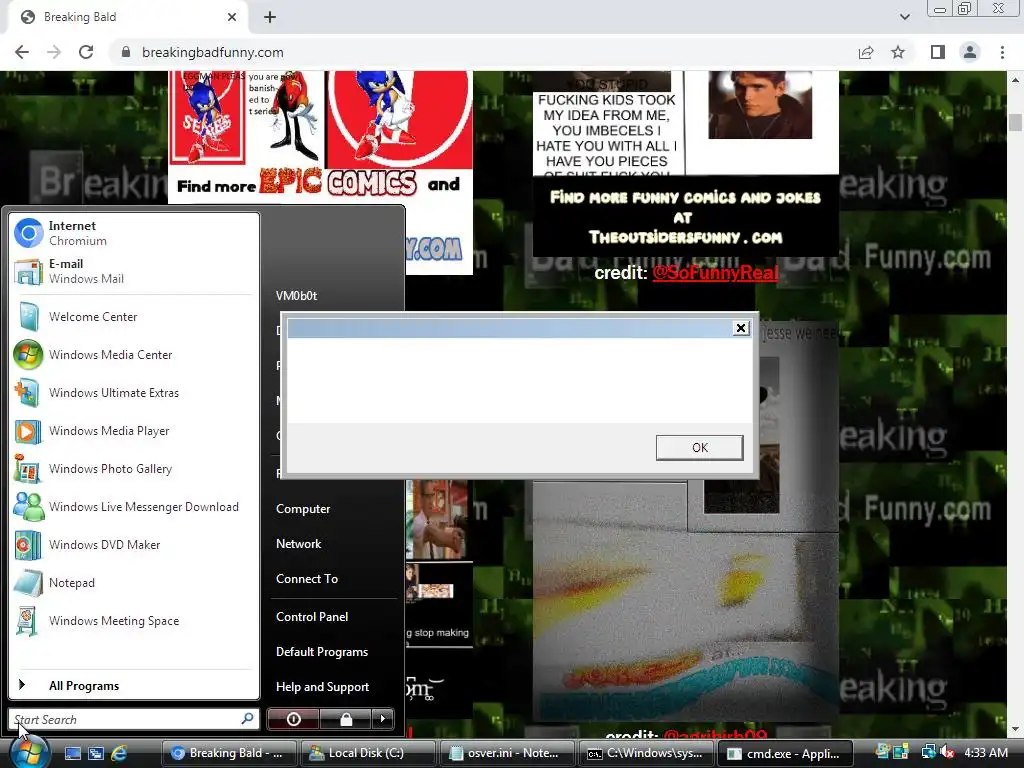Click the page vertical scrollbar thumb
The width and height of the screenshot is (1024, 768).
pyautogui.click(x=1014, y=122)
